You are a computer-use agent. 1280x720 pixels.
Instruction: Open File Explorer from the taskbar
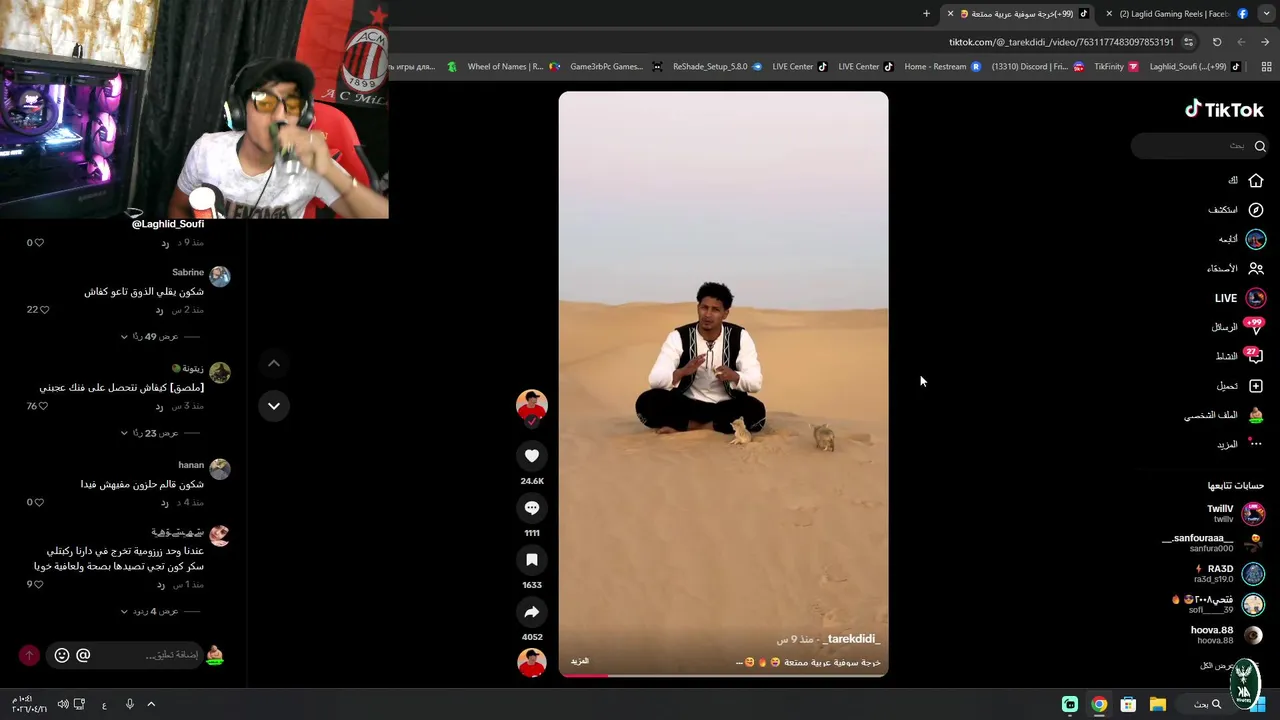pyautogui.click(x=1158, y=704)
